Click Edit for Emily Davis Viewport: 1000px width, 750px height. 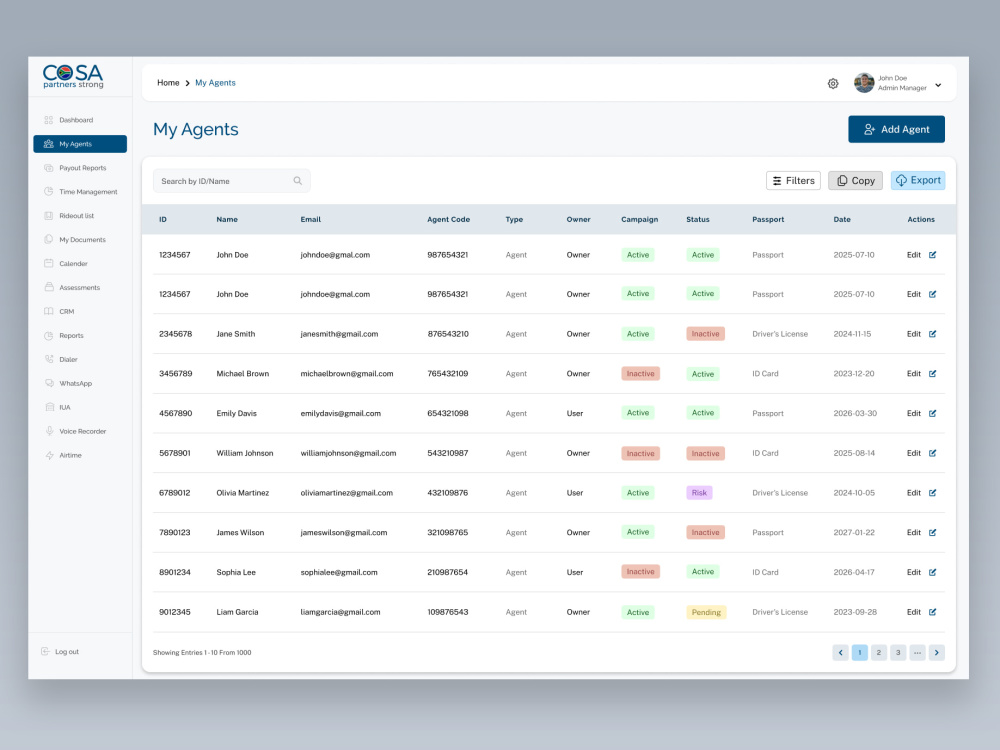pyautogui.click(x=914, y=413)
